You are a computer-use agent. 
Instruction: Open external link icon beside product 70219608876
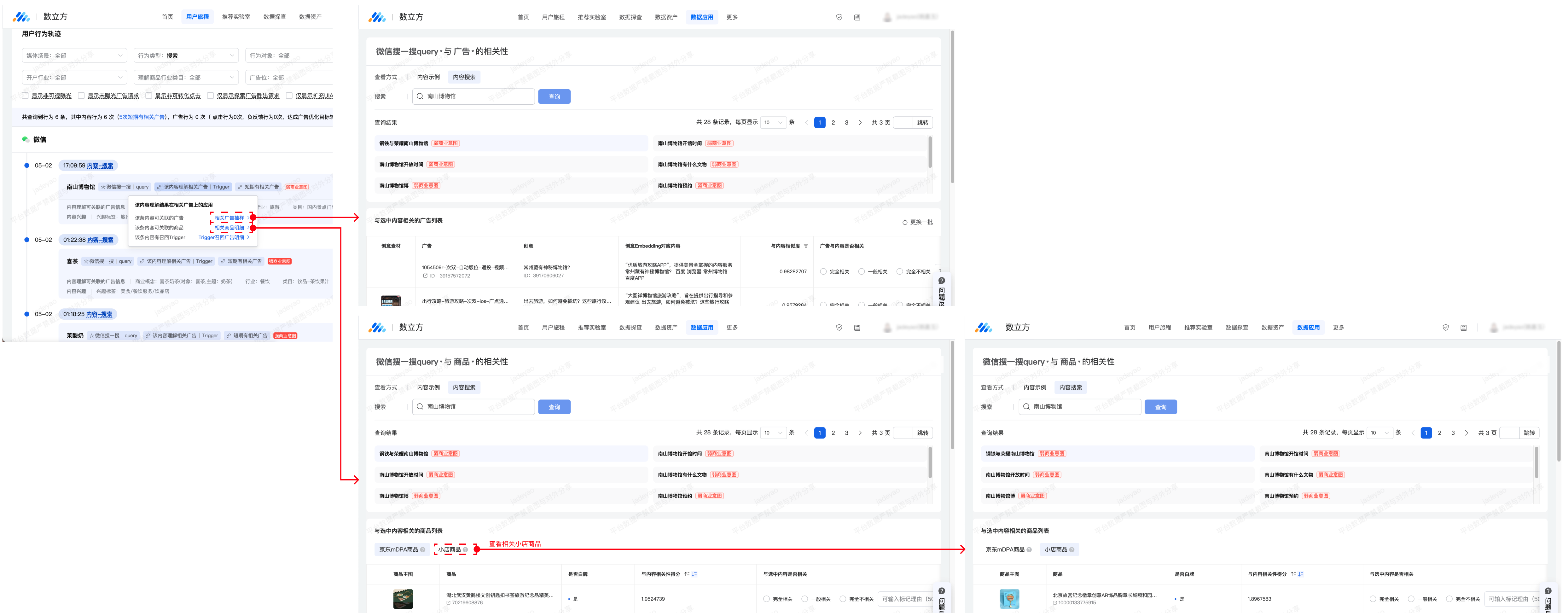449,603
